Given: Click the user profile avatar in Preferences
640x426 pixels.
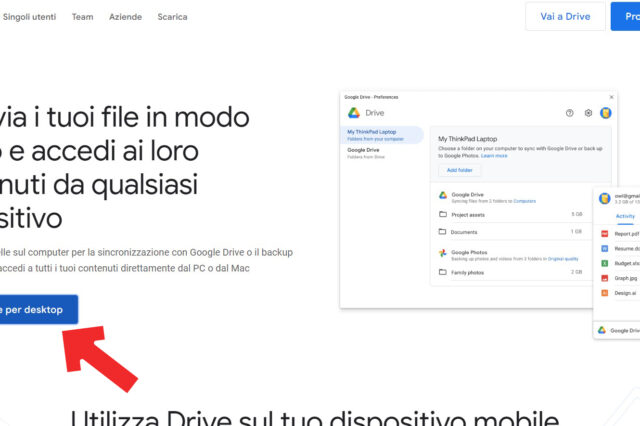Looking at the screenshot, I should [x=605, y=113].
